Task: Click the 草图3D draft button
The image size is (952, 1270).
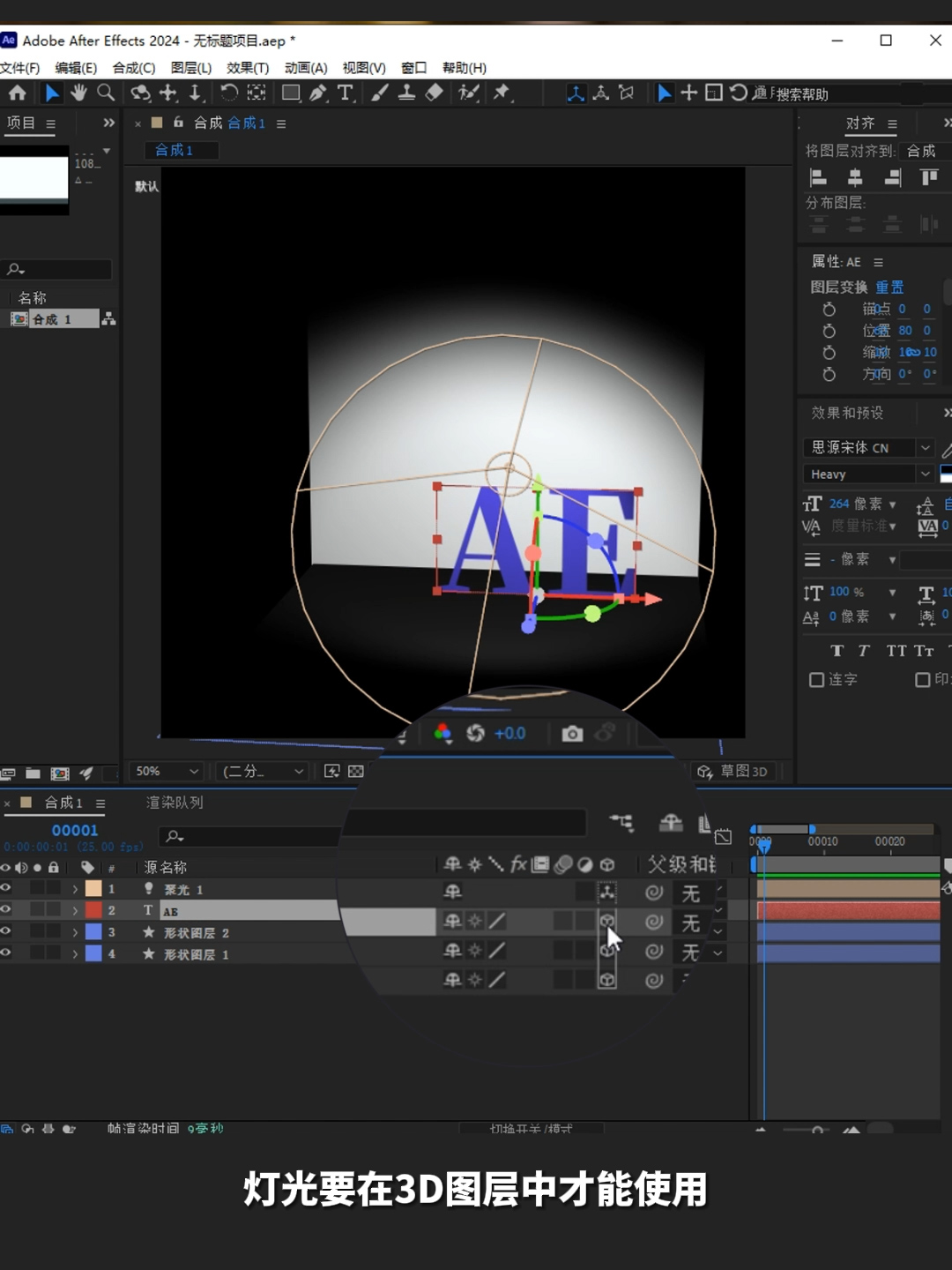Action: (x=733, y=772)
